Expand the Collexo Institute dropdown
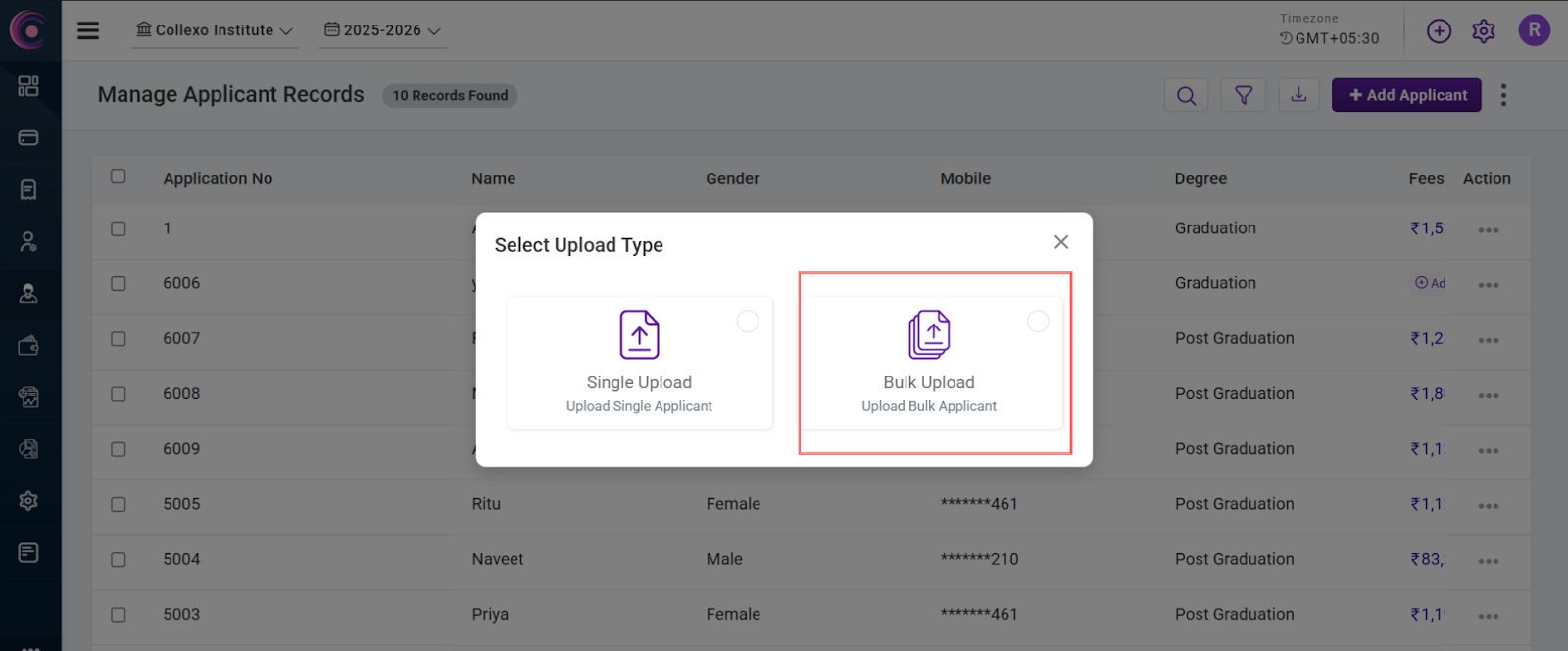 (215, 30)
